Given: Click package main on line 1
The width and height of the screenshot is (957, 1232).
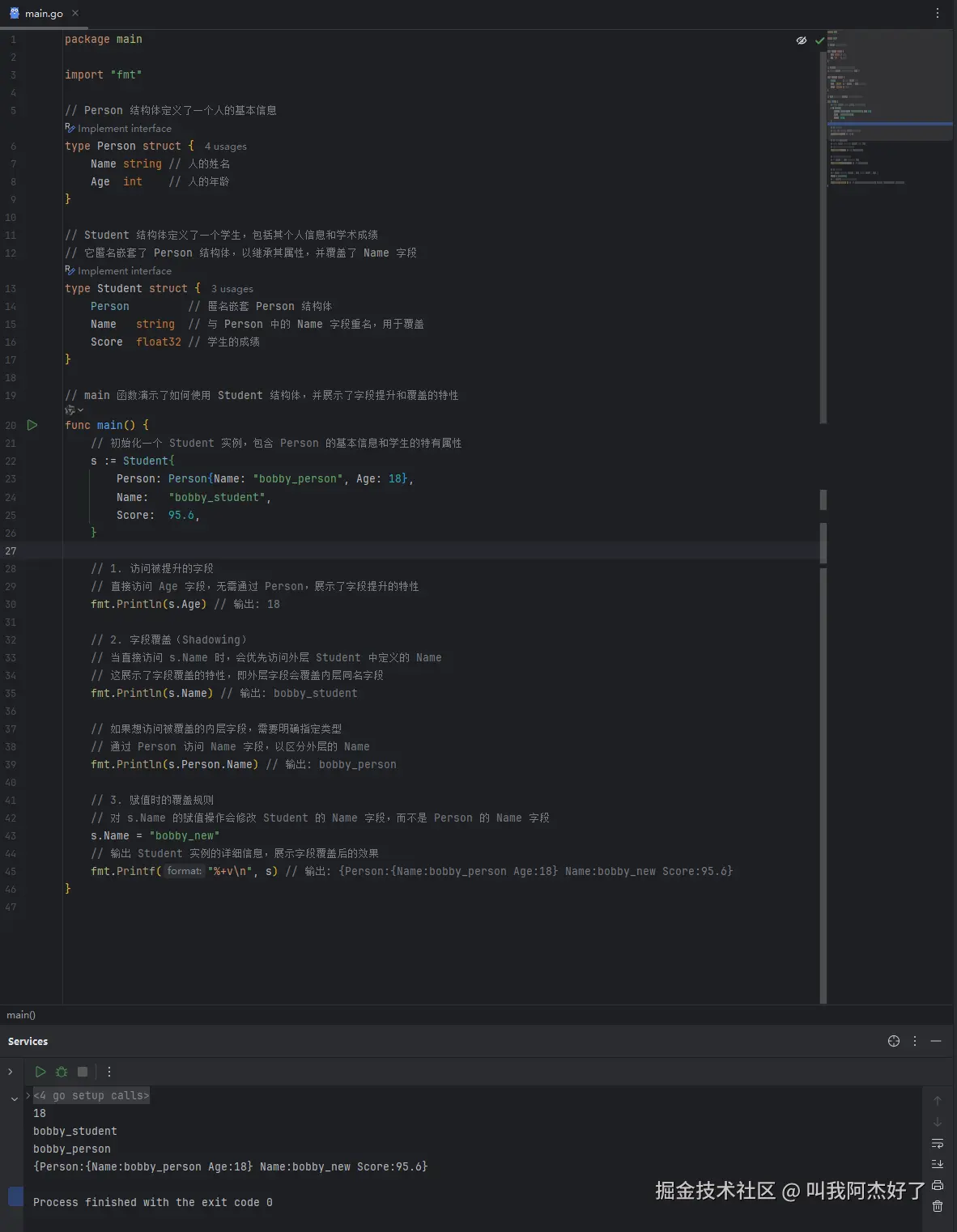Looking at the screenshot, I should 104,39.
